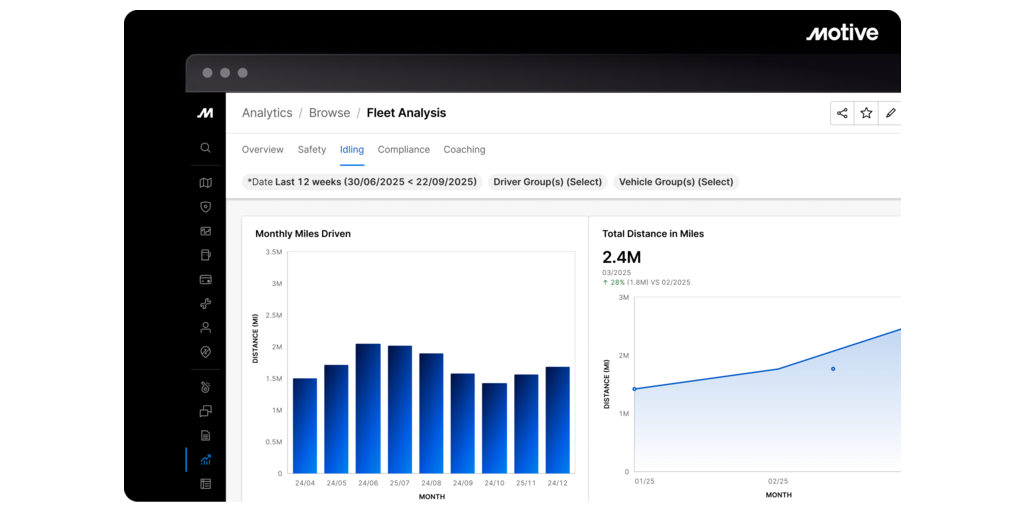Switch to the Safety tab
The image size is (1024, 512).
[312, 150]
